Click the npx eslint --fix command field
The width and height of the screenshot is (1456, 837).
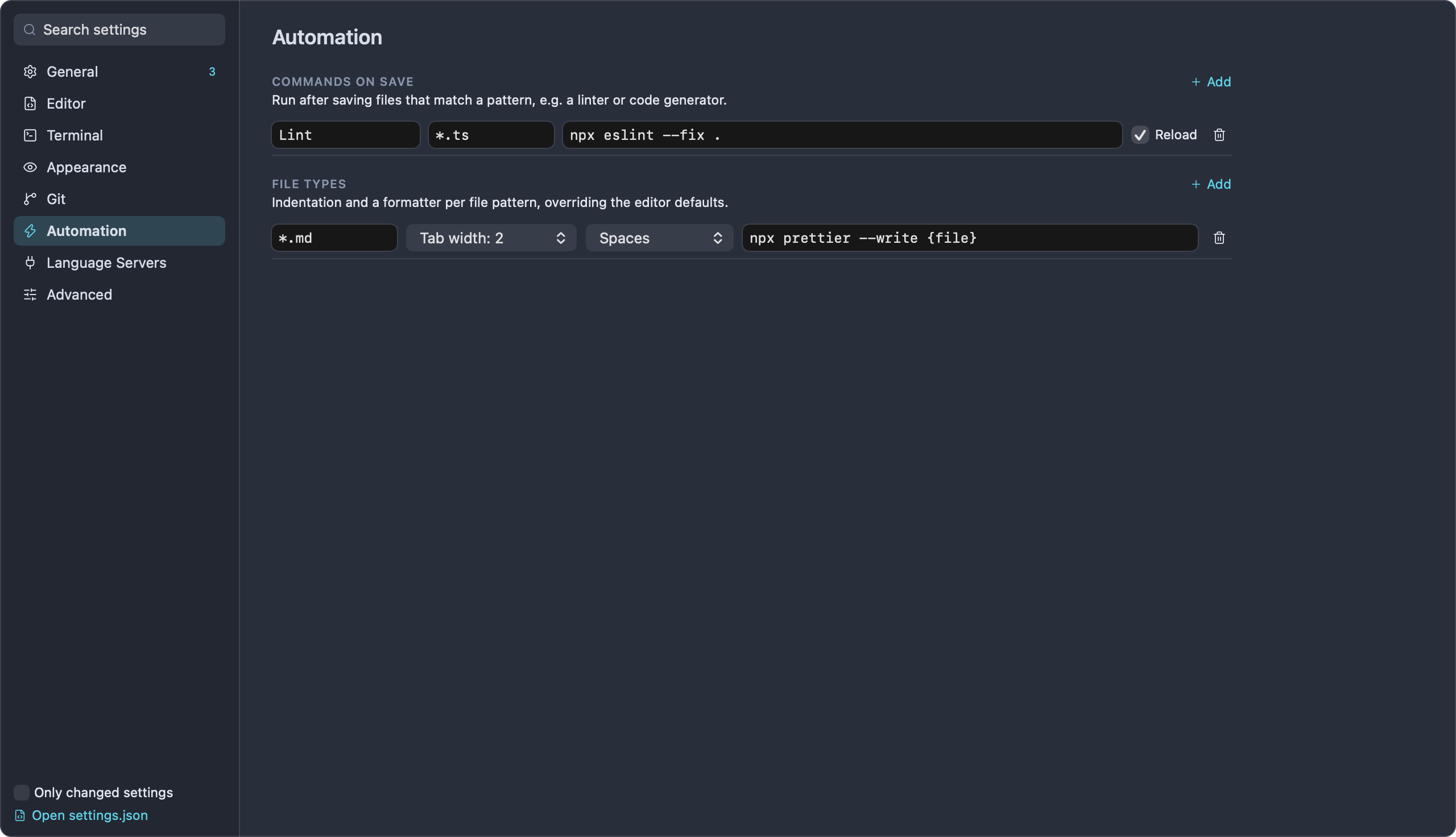click(842, 135)
